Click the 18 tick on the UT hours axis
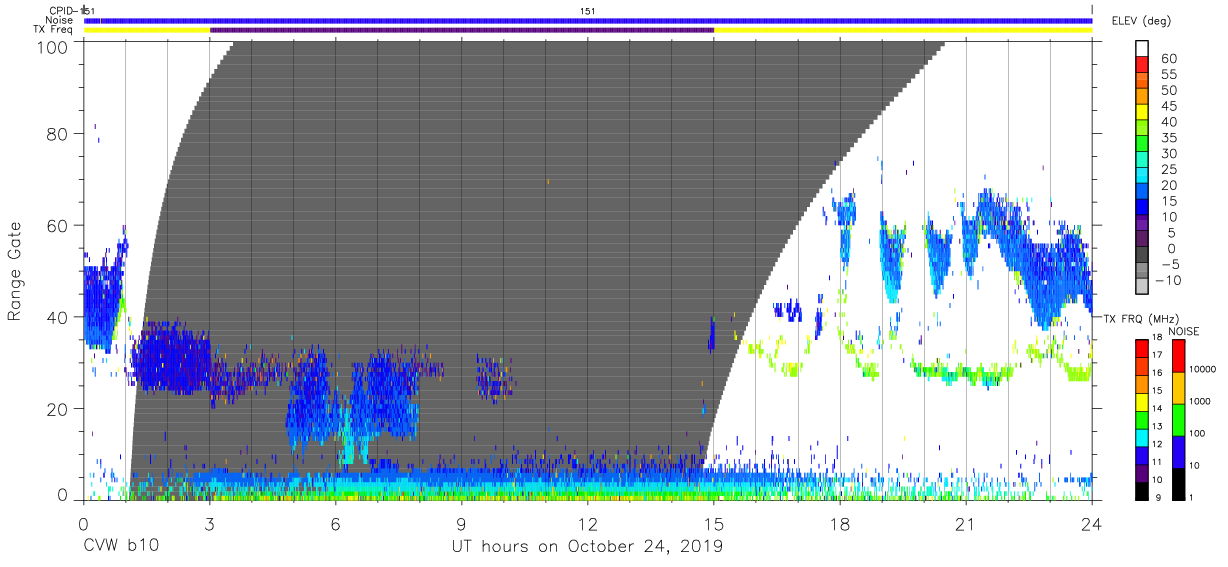 point(840,523)
